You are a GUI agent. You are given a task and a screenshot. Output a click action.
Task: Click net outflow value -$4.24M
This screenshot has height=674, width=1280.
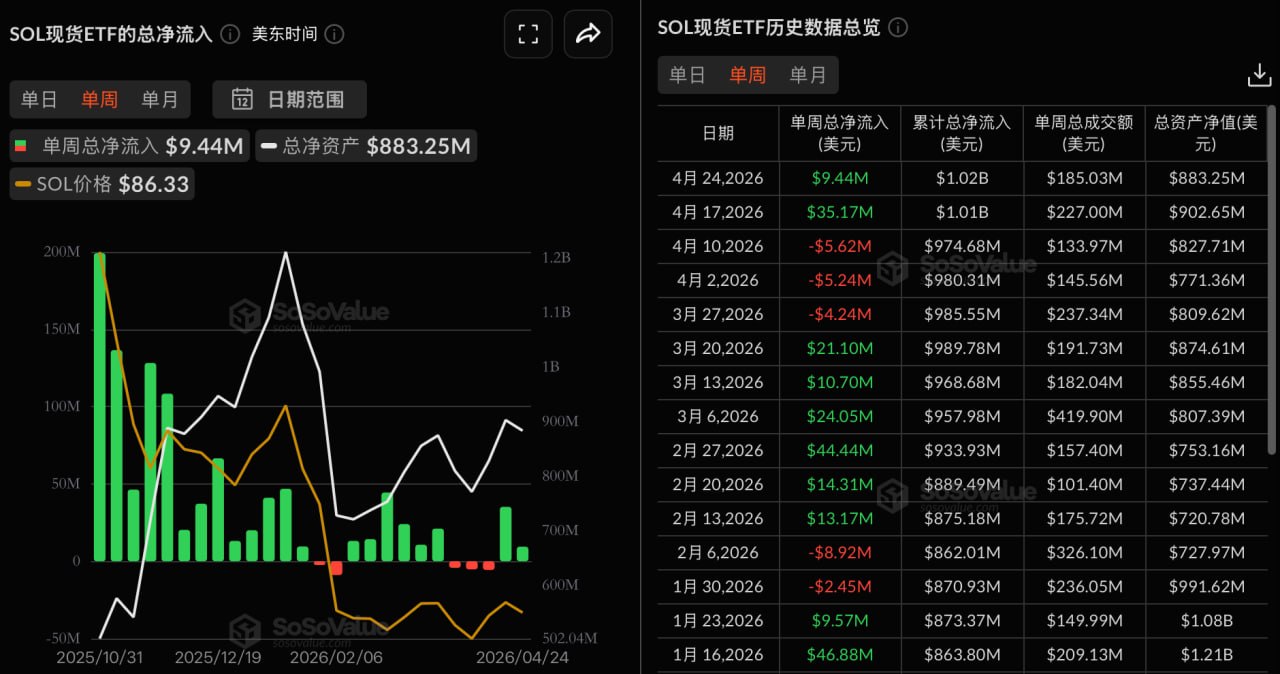click(x=840, y=314)
